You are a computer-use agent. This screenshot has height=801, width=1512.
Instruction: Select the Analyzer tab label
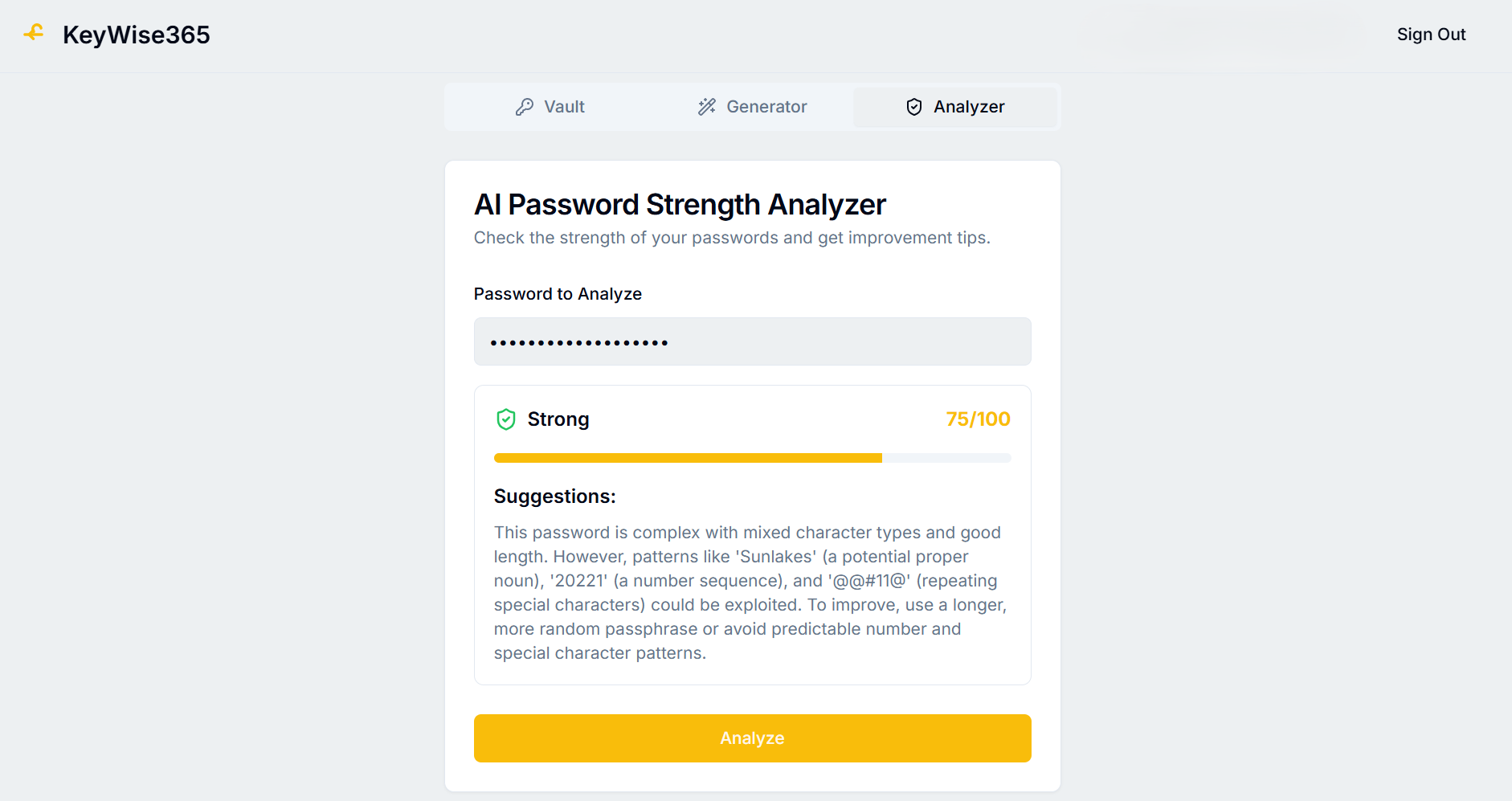click(969, 107)
